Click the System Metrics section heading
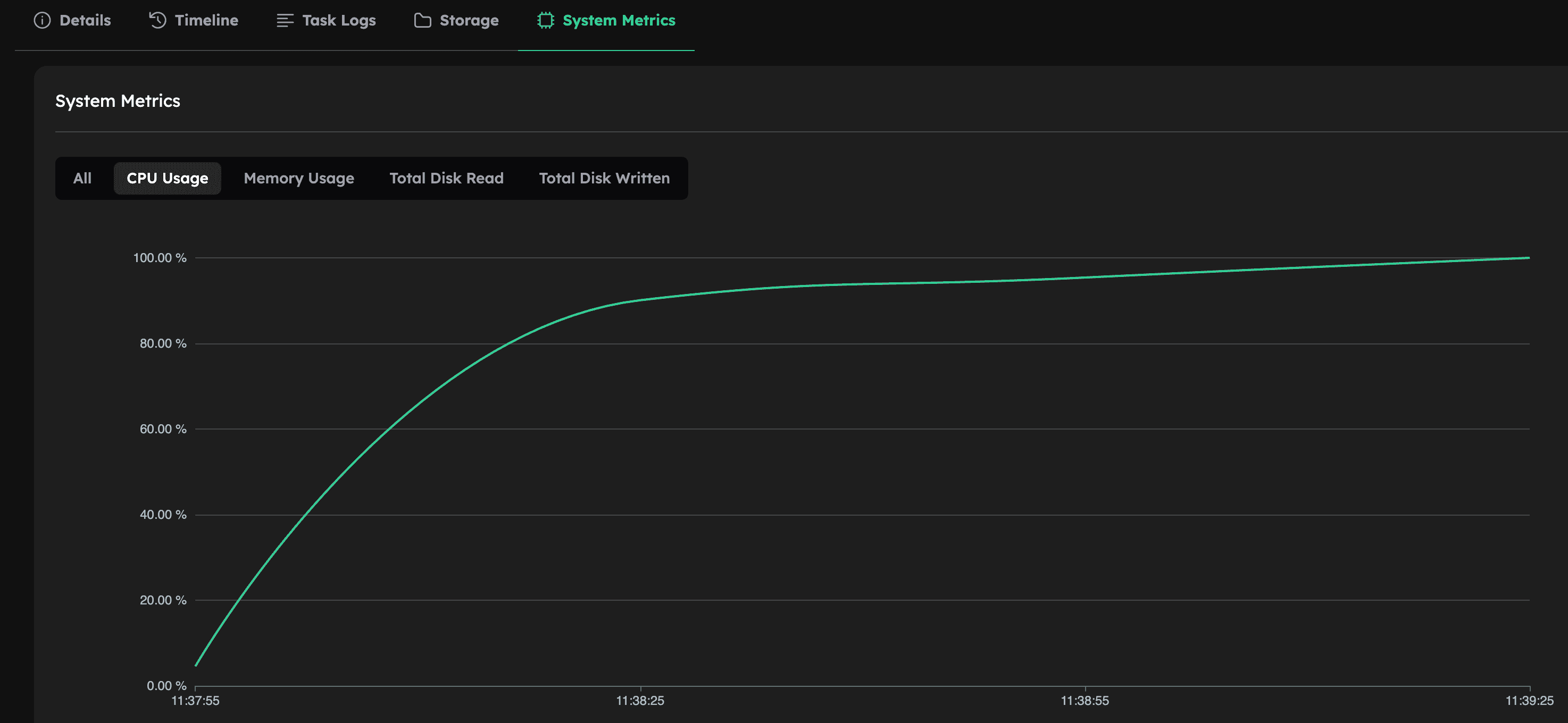 coord(118,100)
